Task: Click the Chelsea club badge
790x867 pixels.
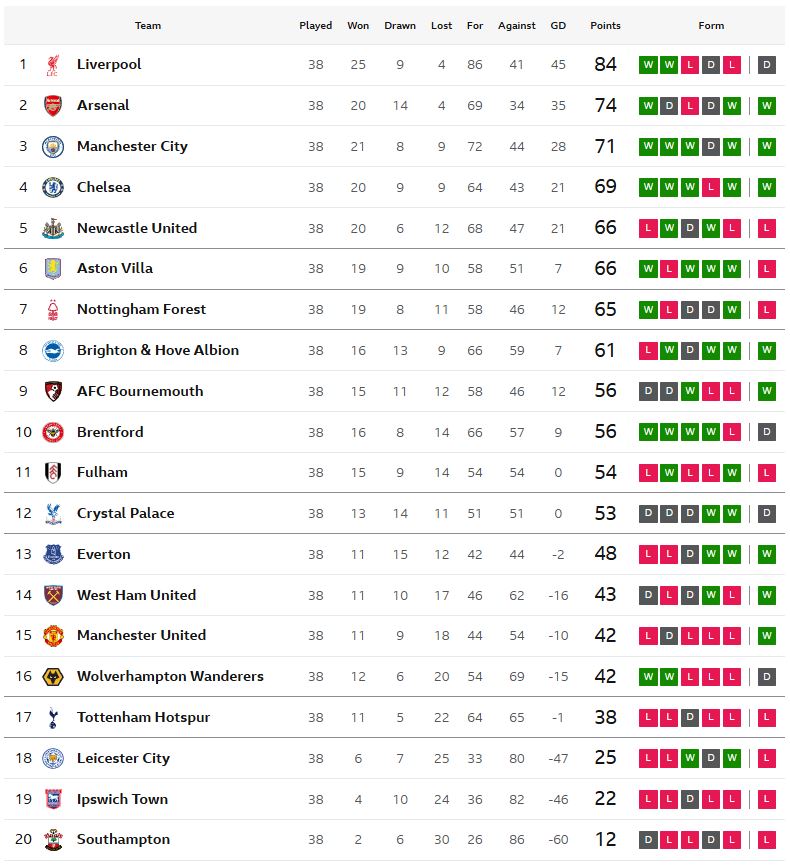Action: pos(53,187)
